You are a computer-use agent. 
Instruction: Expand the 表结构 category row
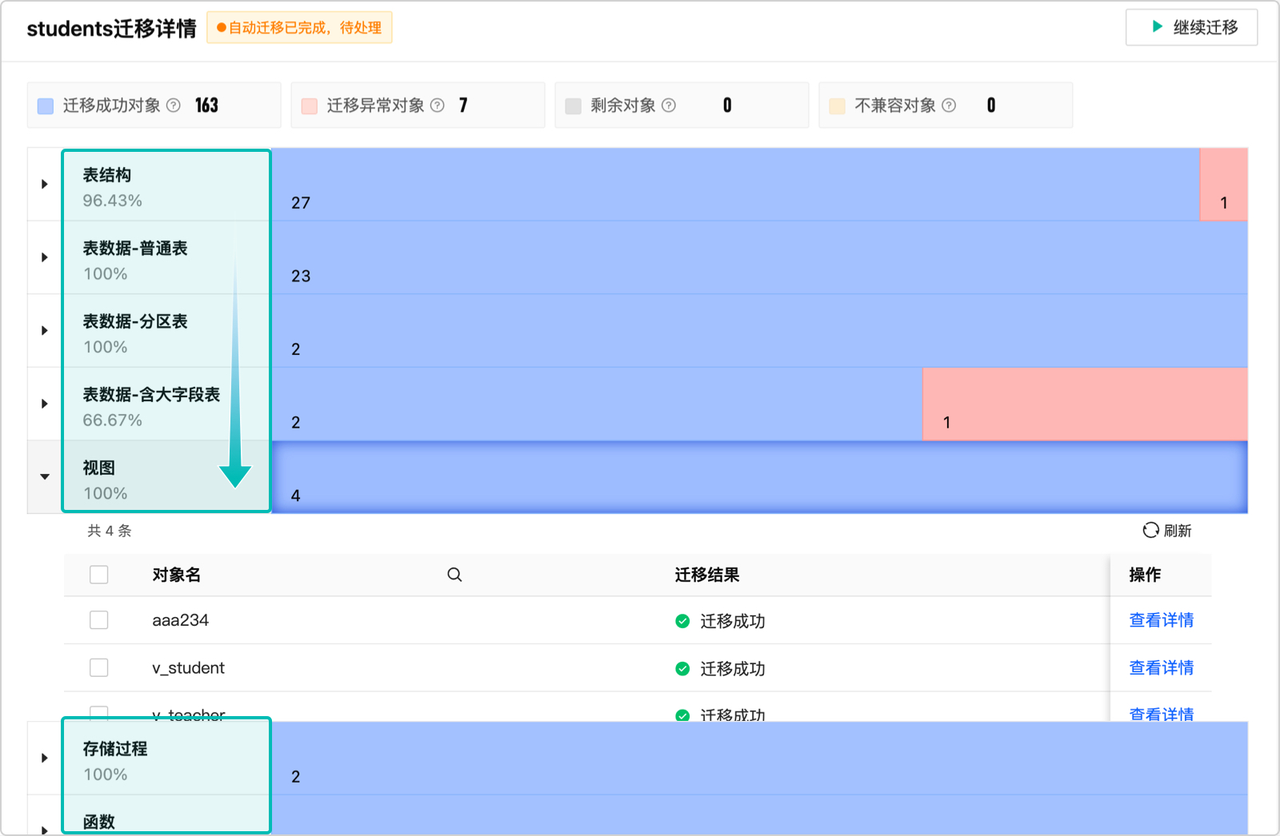(42, 183)
